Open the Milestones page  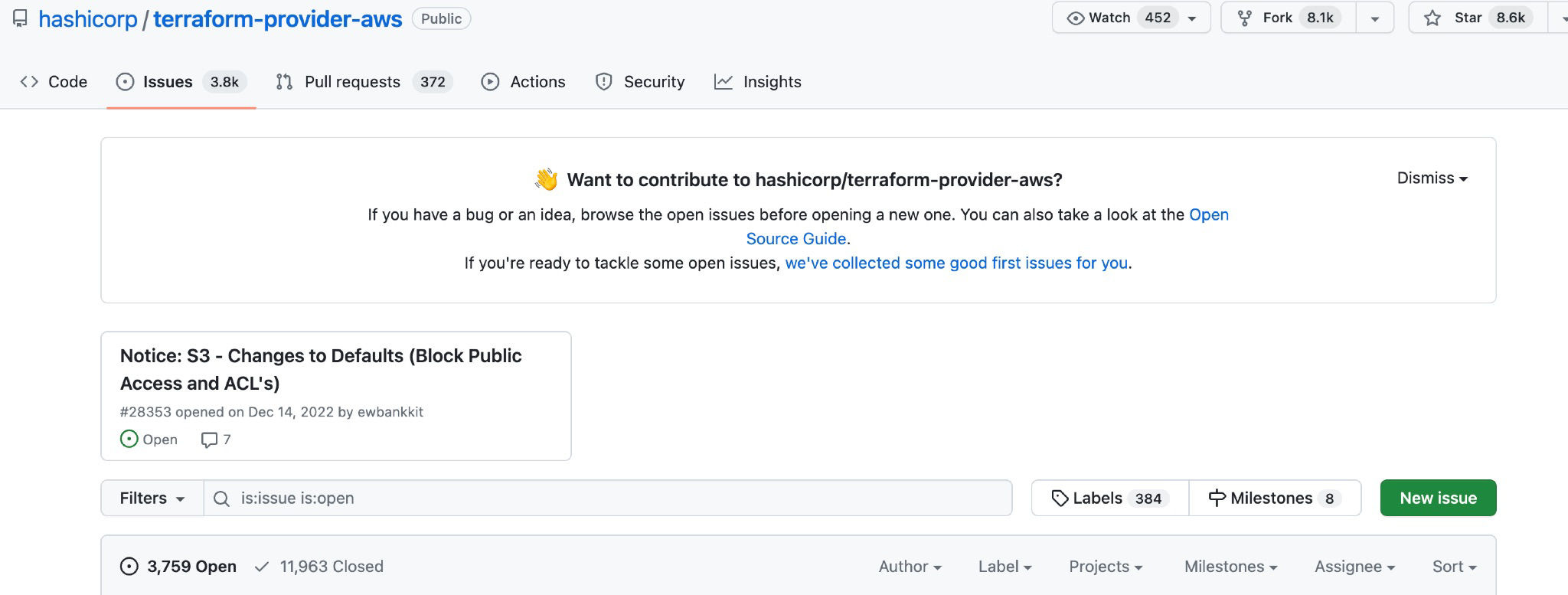pyautogui.click(x=1275, y=498)
